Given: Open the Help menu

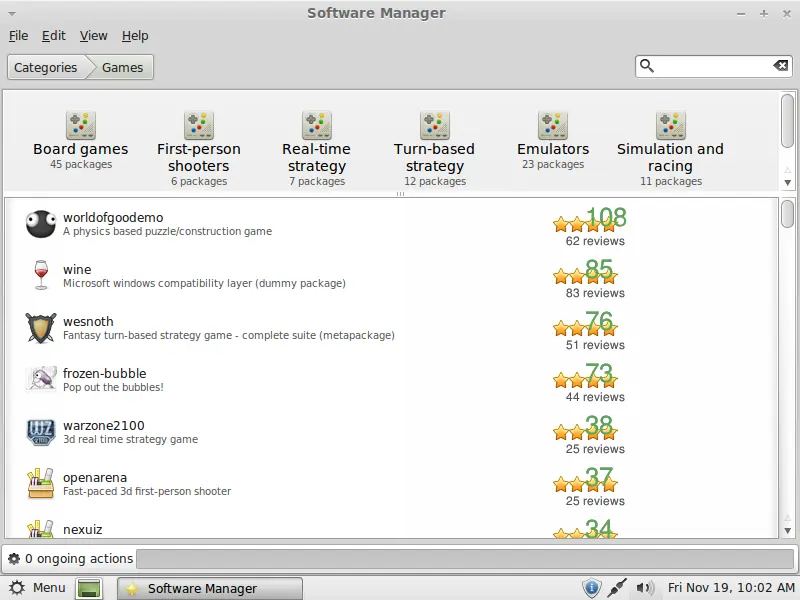Looking at the screenshot, I should coord(135,36).
